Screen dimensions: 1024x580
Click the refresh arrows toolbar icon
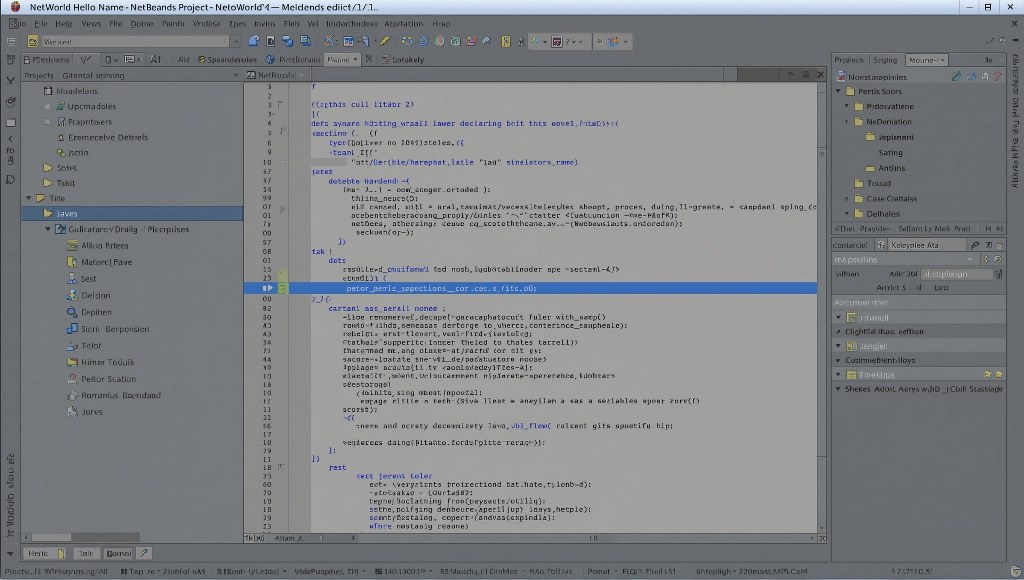[x=407, y=41]
